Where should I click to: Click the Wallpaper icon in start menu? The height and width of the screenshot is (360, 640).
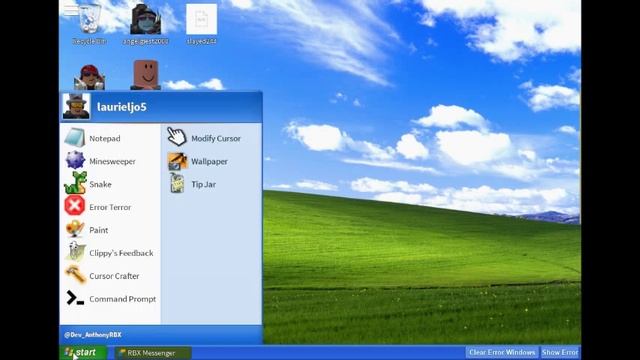(177, 161)
